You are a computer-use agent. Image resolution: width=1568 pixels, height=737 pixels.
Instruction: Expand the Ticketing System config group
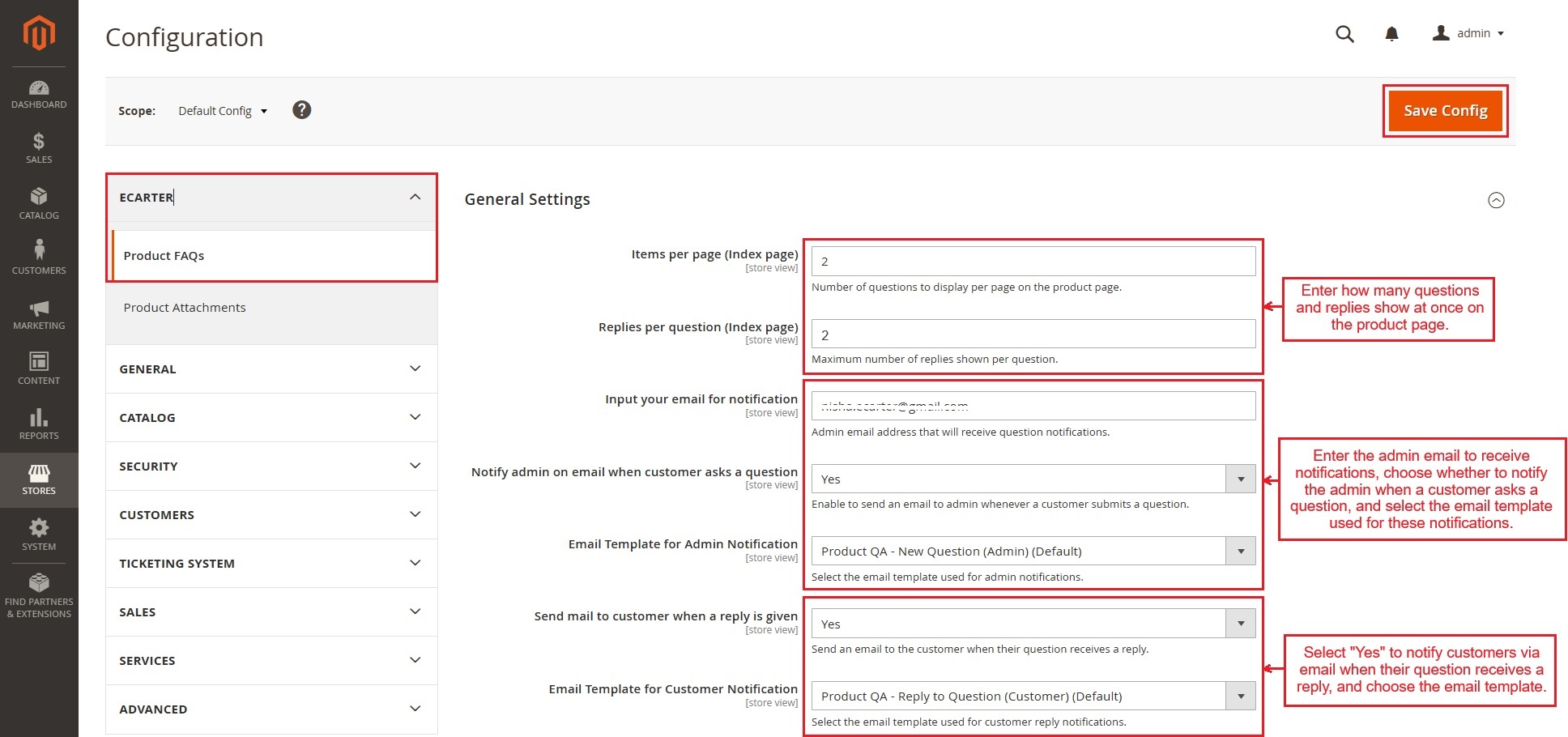pos(271,564)
